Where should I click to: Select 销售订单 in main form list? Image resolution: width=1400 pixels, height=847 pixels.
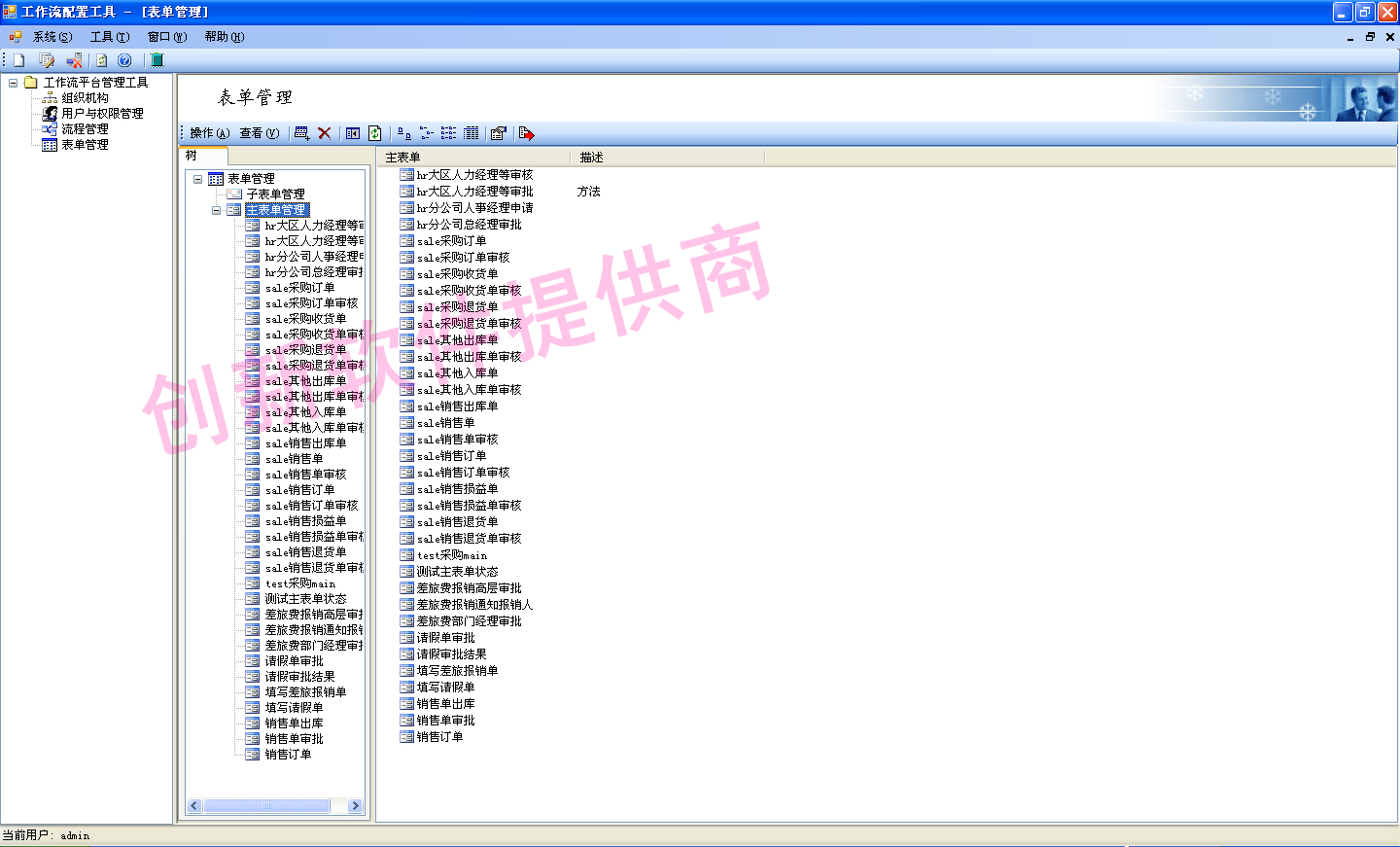tap(439, 737)
